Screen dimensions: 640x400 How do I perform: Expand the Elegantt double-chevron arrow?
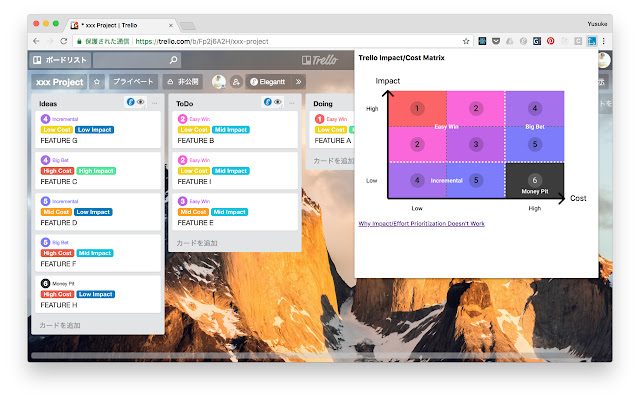coord(298,82)
